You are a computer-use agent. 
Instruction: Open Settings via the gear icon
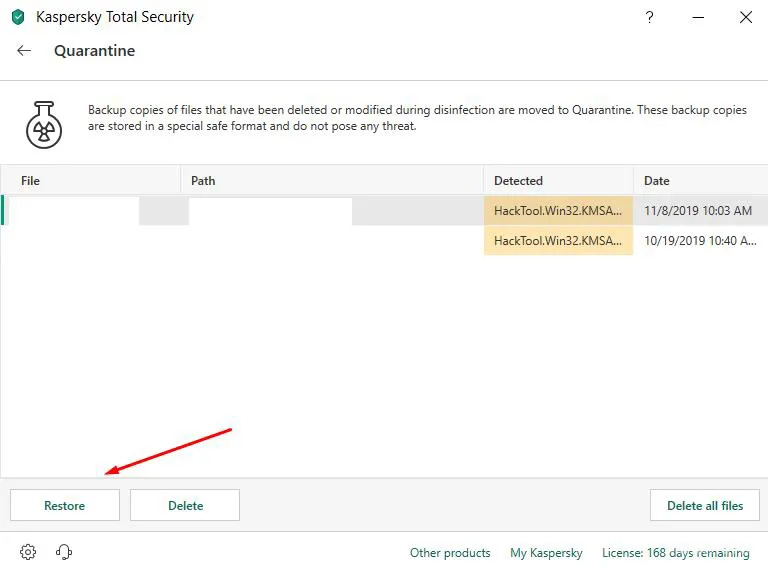tap(28, 552)
